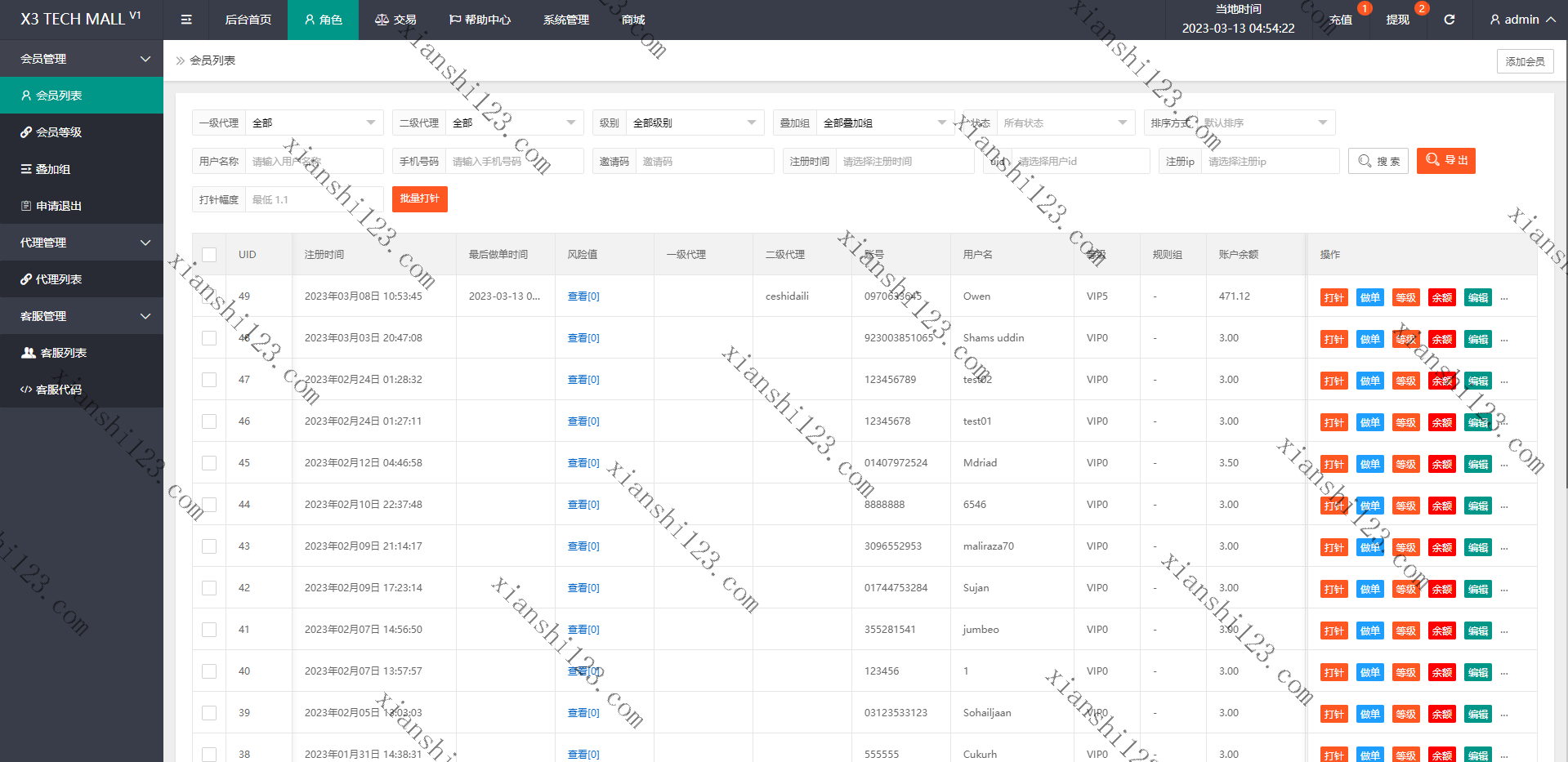Click the refresh icon in top bar
Image resolution: width=1568 pixels, height=762 pixels.
click(x=1449, y=20)
